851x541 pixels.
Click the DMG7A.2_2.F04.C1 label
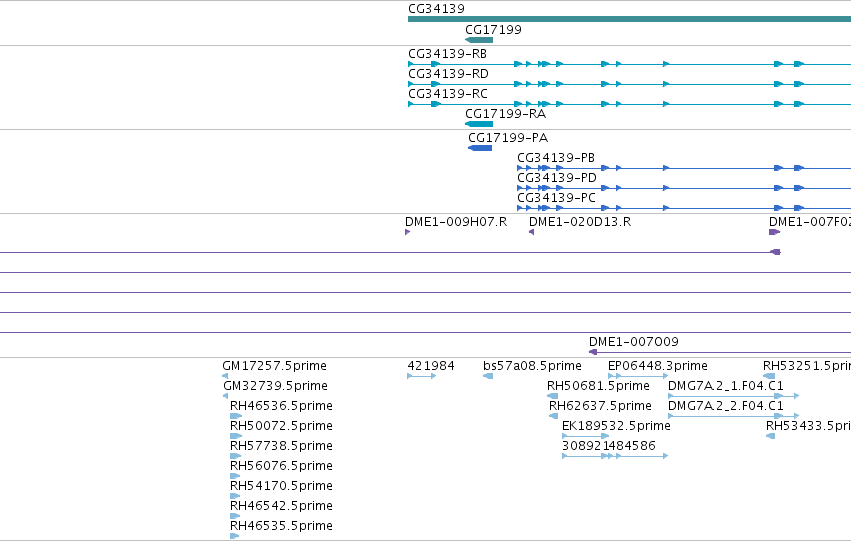click(x=726, y=406)
